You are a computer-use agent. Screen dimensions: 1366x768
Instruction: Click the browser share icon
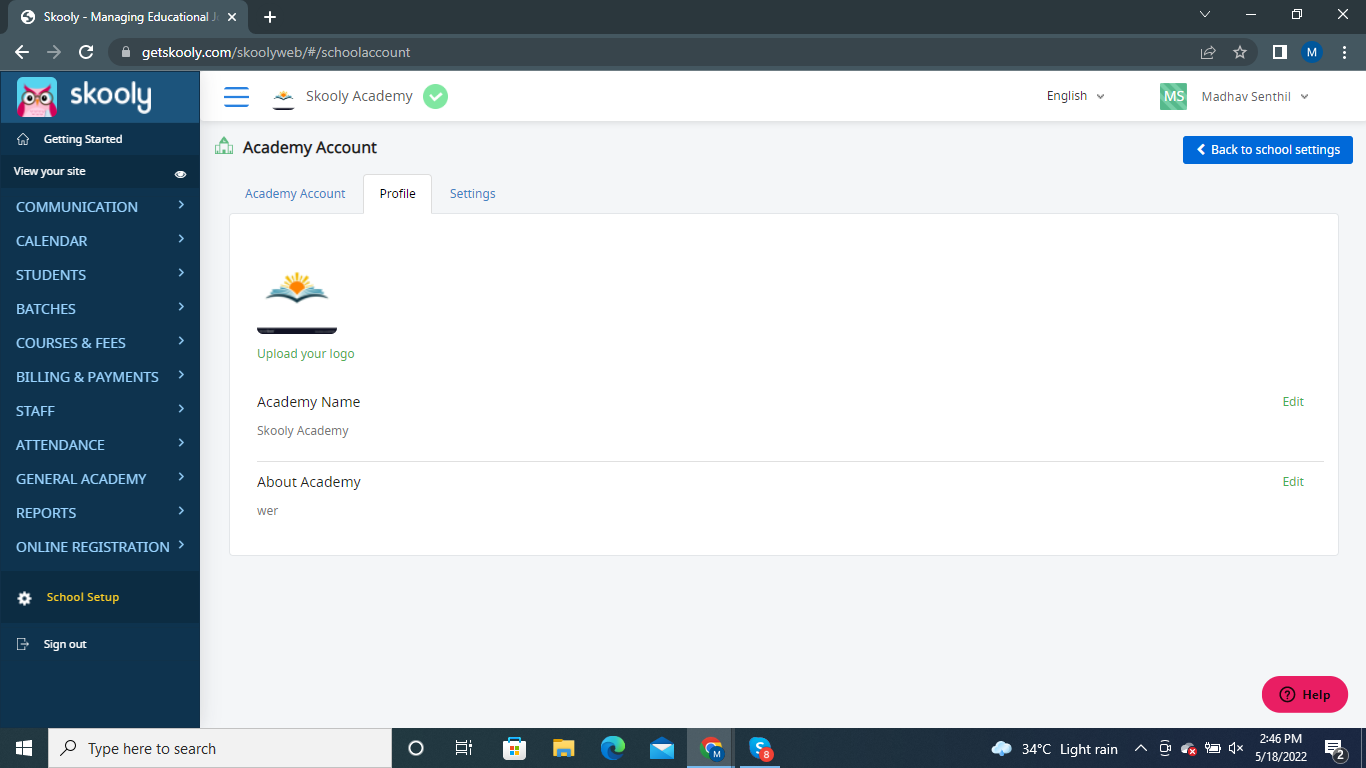1208,52
